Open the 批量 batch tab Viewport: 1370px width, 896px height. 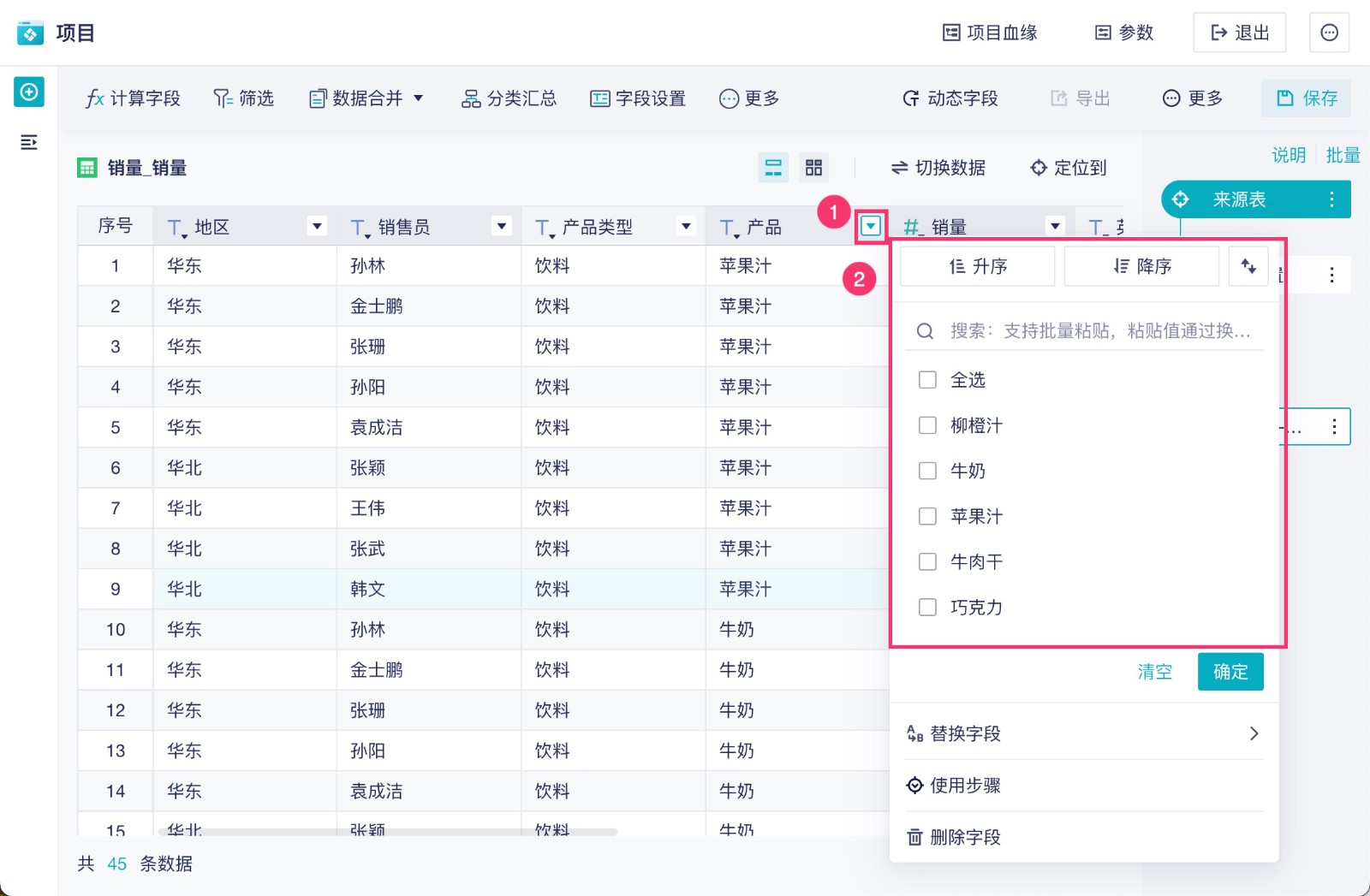pyautogui.click(x=1343, y=155)
